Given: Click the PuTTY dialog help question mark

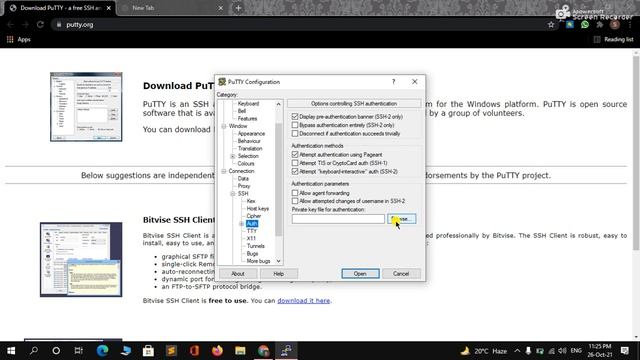Looking at the screenshot, I should [x=393, y=82].
